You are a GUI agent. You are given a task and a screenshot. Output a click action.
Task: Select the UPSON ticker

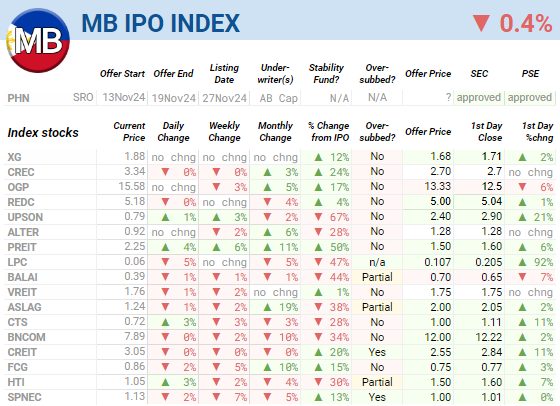click(25, 217)
